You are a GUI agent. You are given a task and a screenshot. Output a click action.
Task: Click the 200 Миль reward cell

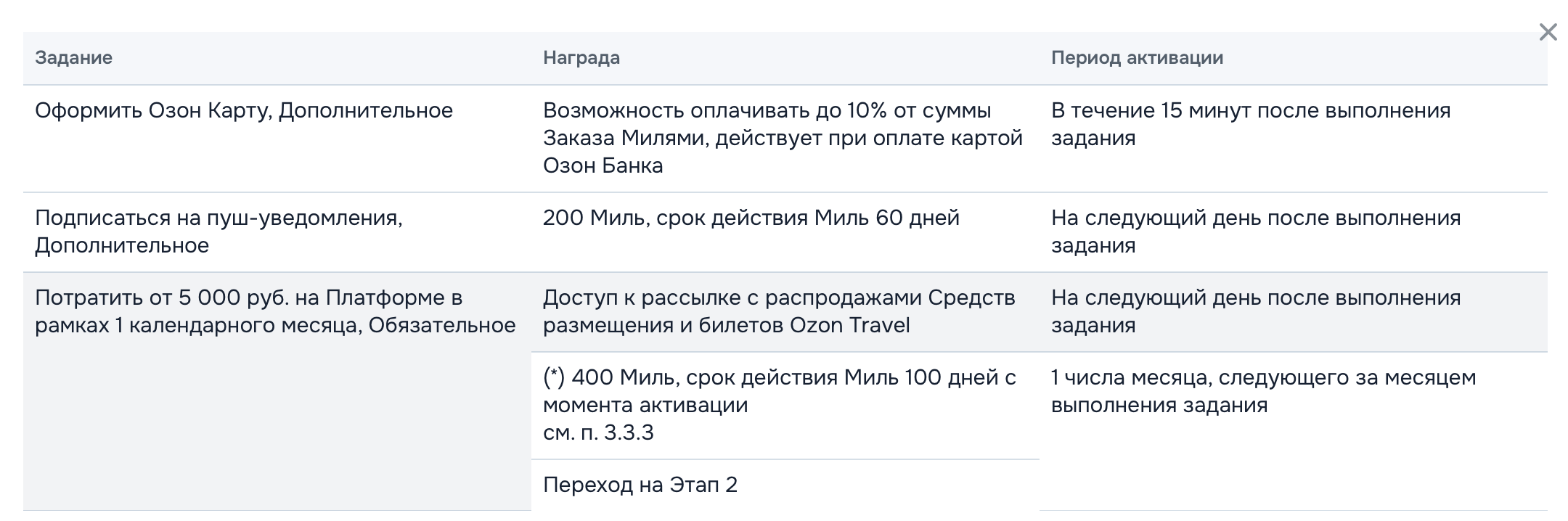tap(751, 216)
